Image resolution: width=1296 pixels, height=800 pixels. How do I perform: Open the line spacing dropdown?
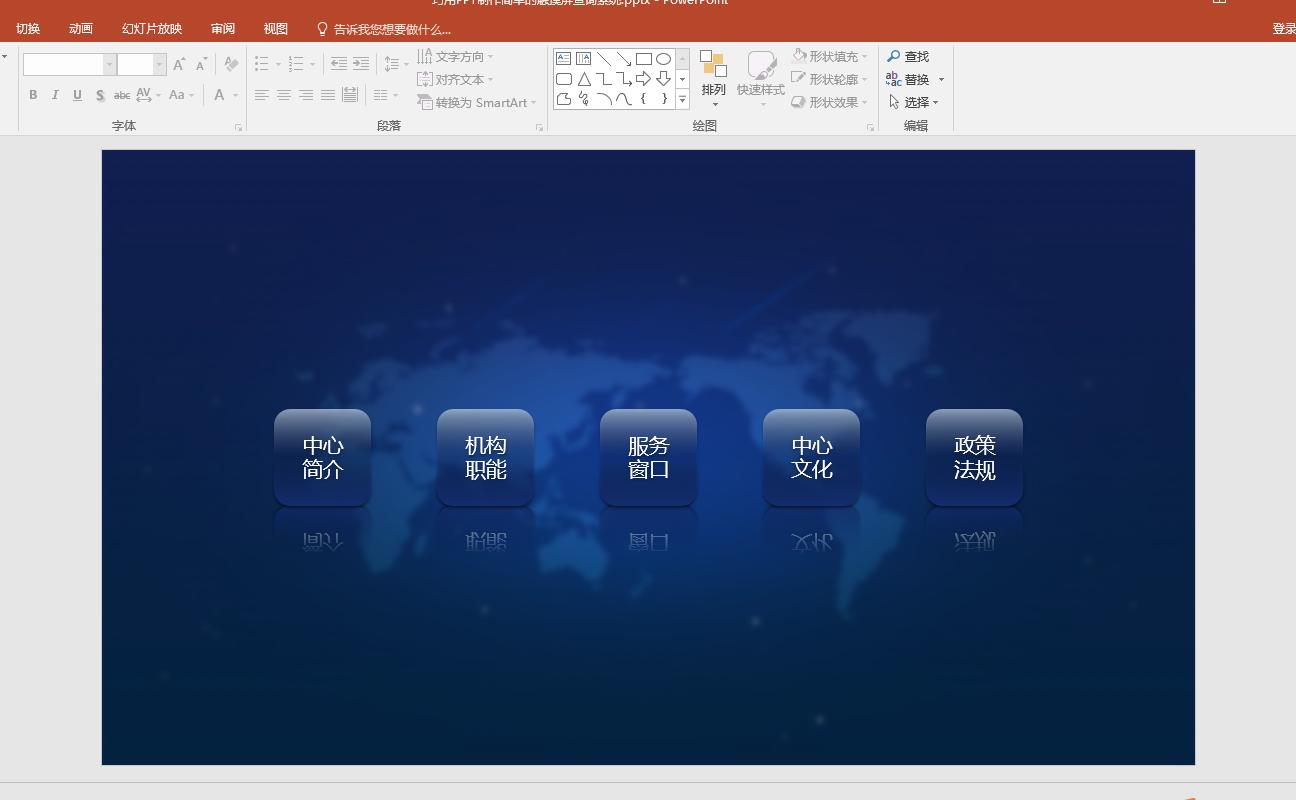click(x=396, y=64)
